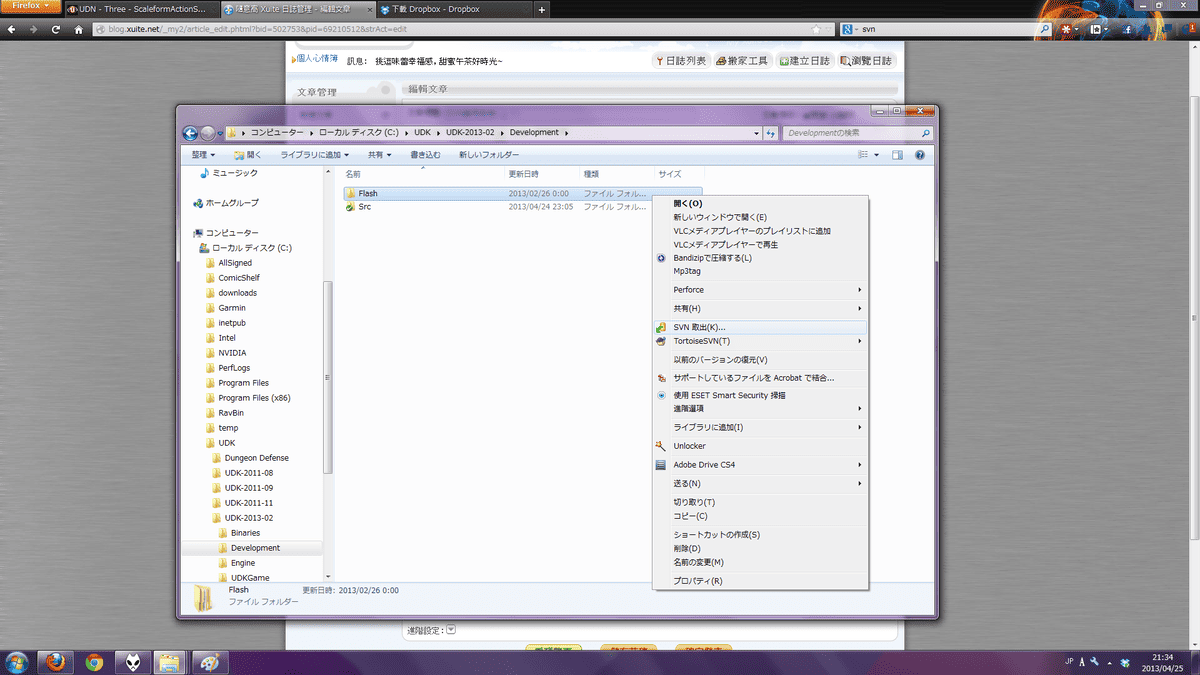Select Dungeon Defense in folder tree
1200x675 pixels.
click(x=257, y=458)
